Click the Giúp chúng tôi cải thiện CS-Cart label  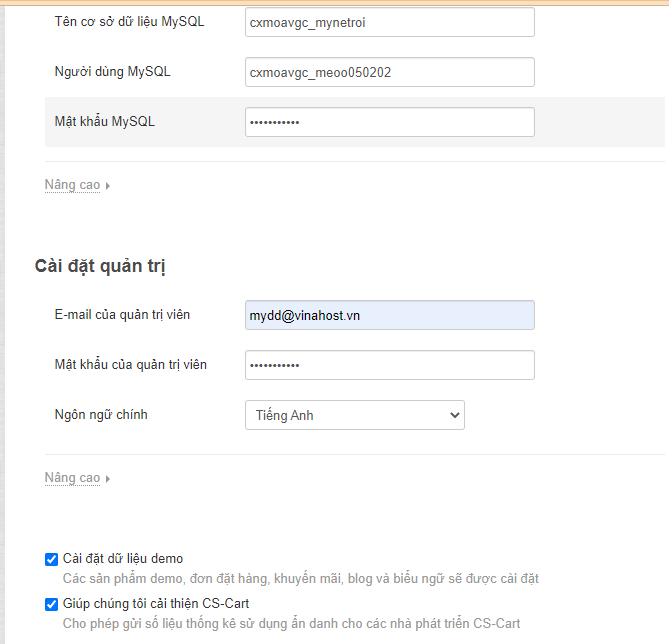click(x=156, y=604)
